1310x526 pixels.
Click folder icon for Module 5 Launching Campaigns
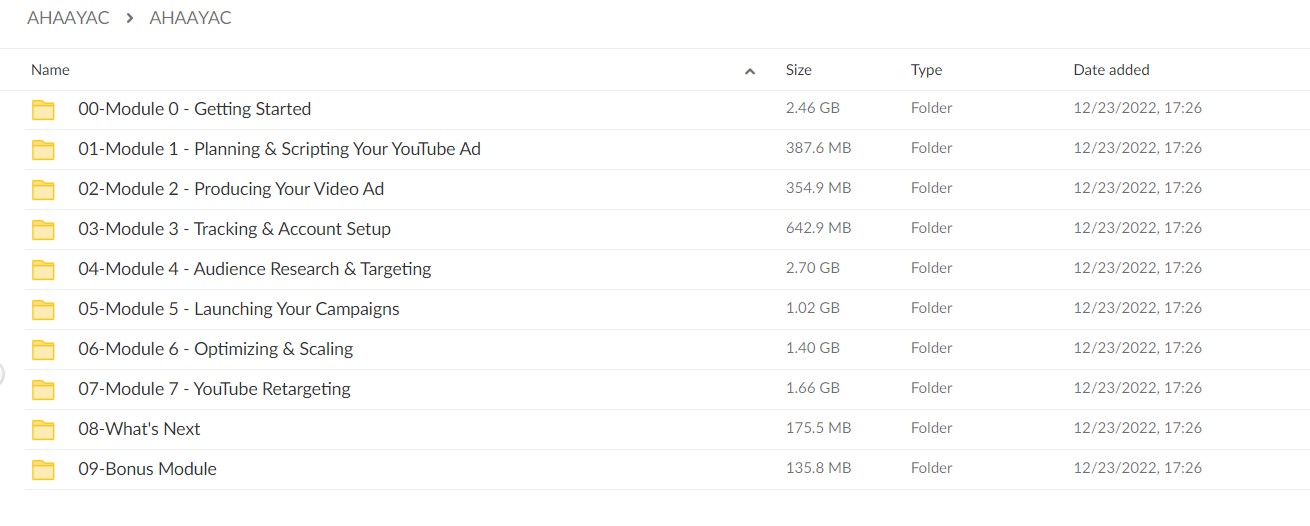43,310
